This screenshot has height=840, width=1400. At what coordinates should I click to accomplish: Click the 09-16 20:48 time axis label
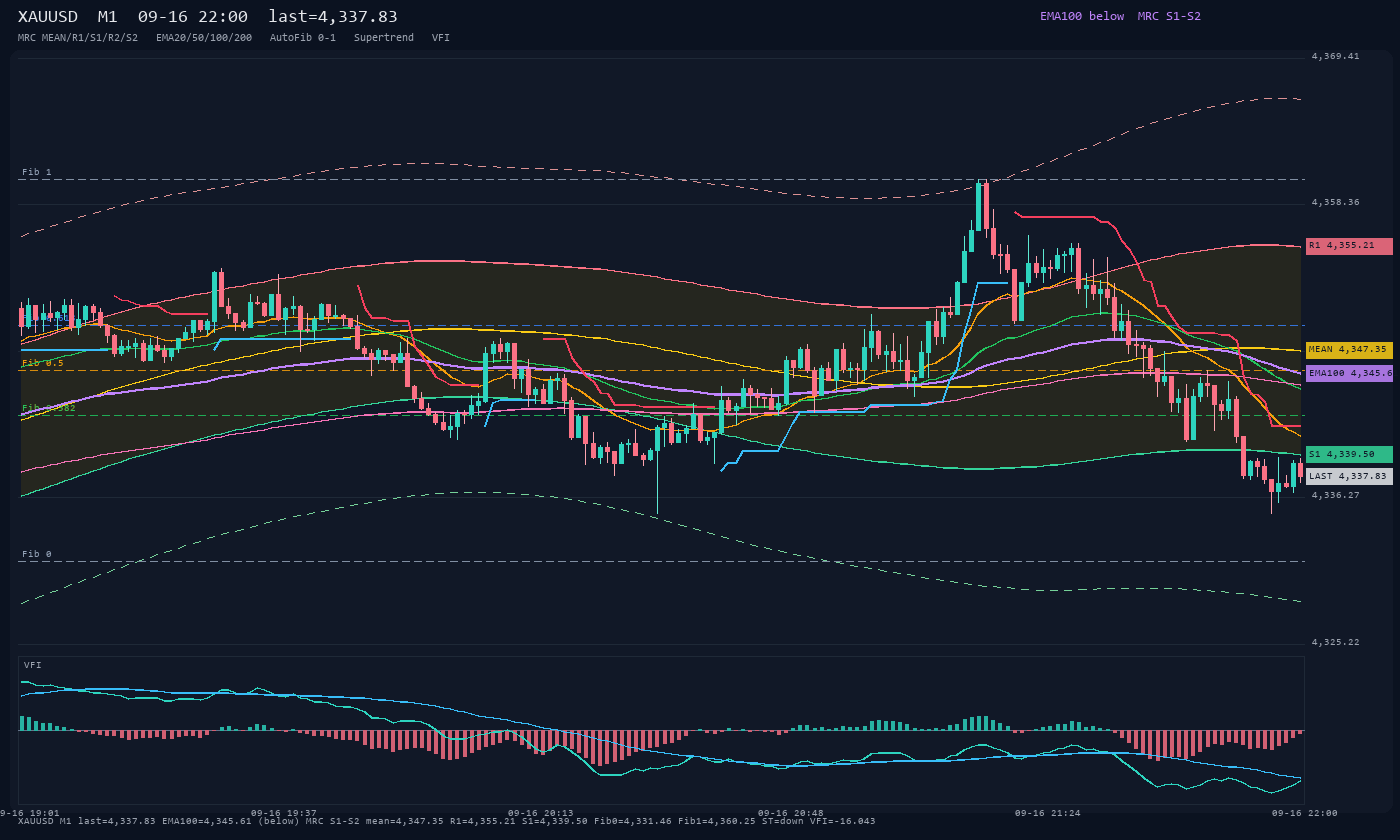[x=791, y=813]
